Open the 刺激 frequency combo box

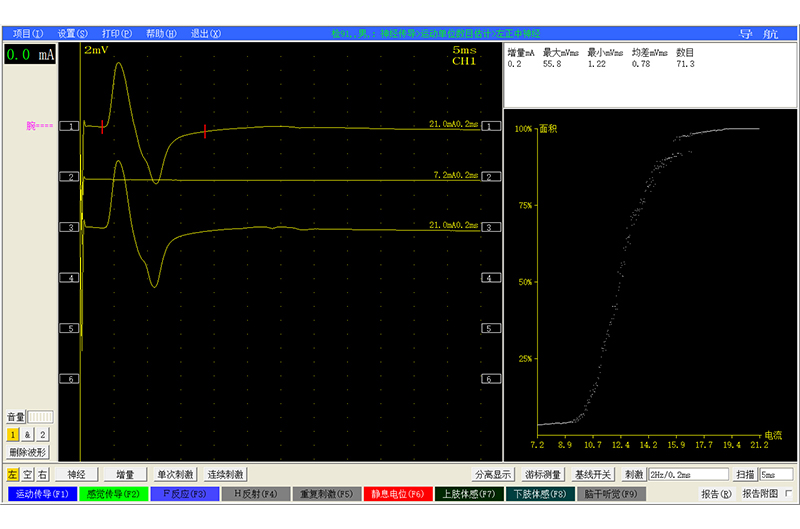[688, 474]
